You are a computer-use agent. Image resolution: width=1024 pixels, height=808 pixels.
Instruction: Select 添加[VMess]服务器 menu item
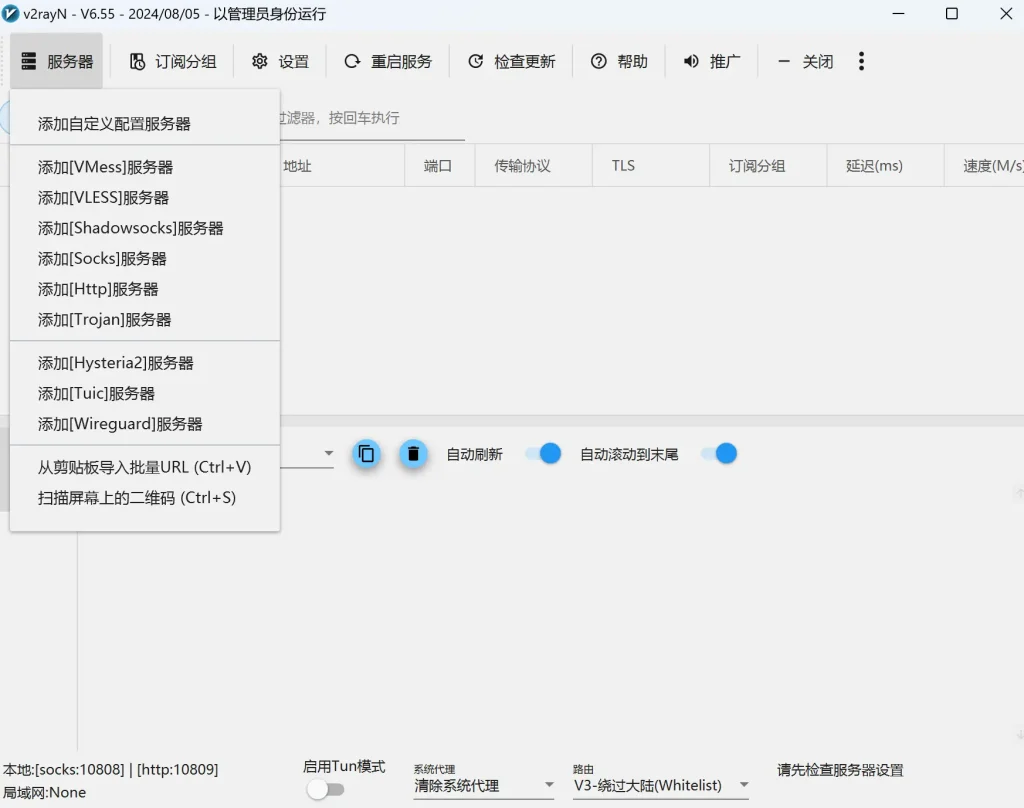(105, 167)
